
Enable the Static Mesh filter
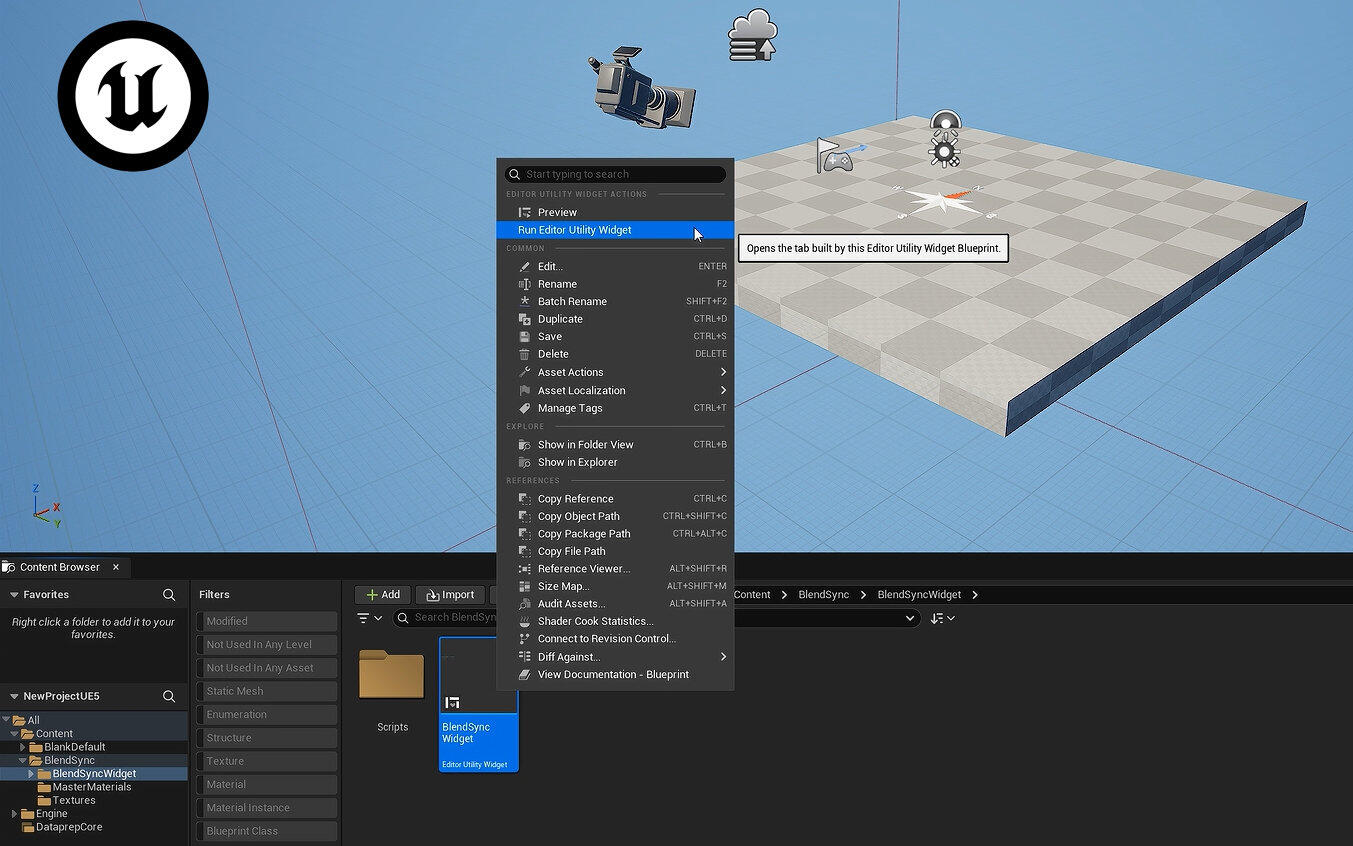pyautogui.click(x=266, y=691)
